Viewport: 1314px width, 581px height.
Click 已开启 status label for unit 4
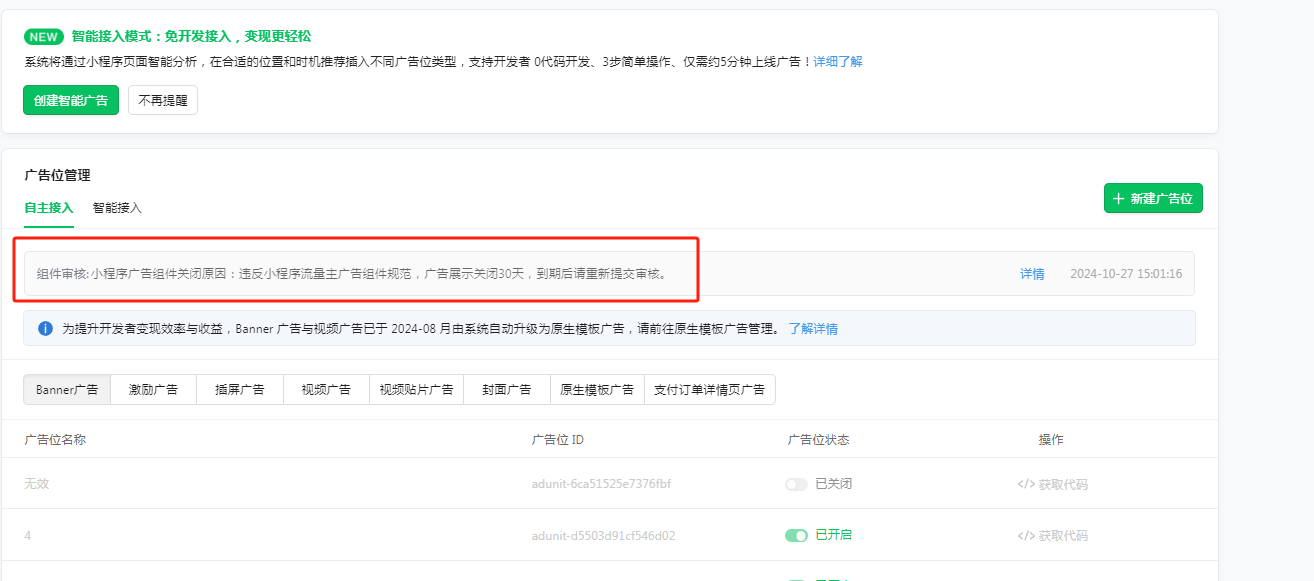(x=834, y=535)
